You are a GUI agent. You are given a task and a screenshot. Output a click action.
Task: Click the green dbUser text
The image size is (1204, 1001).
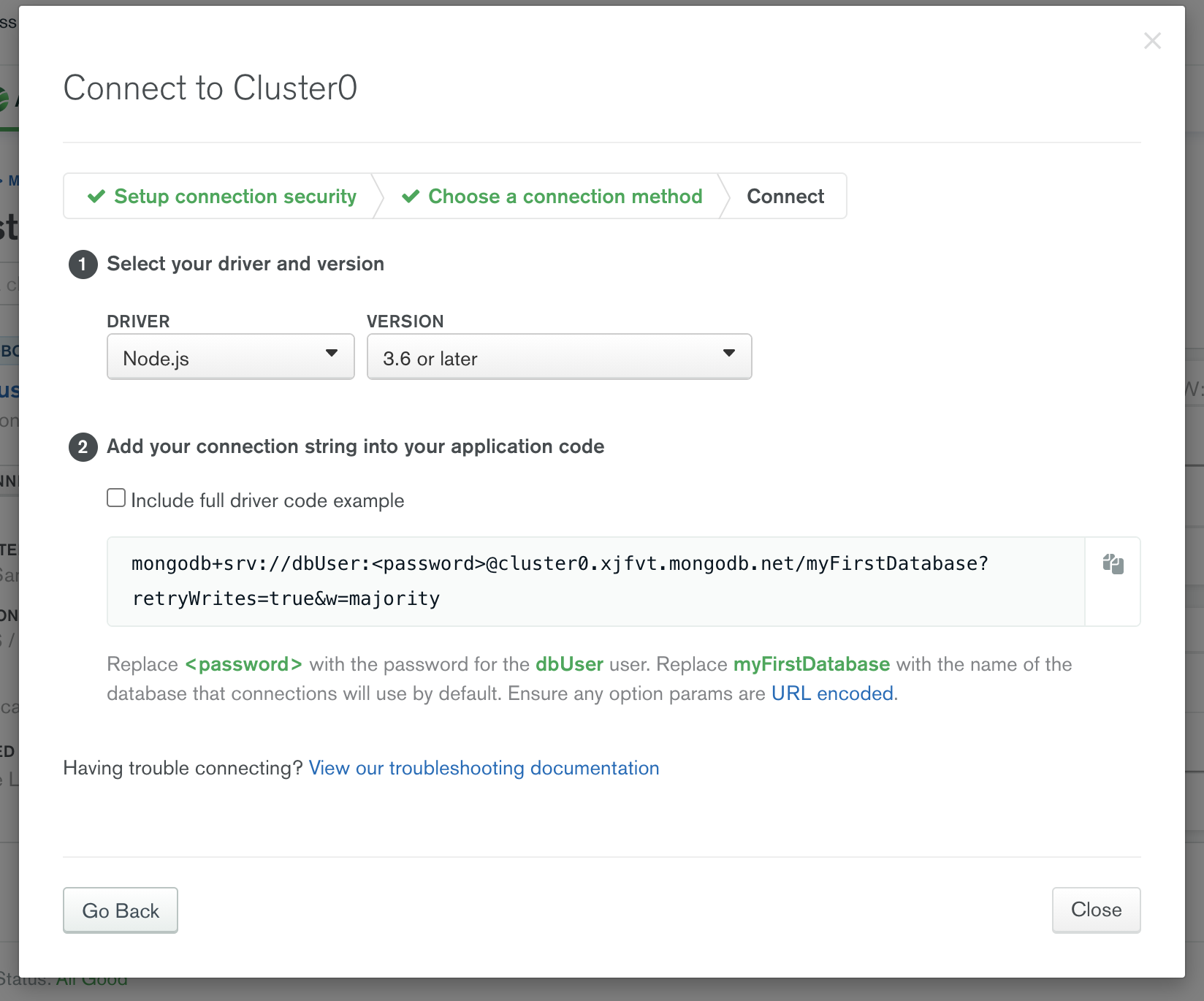click(569, 664)
